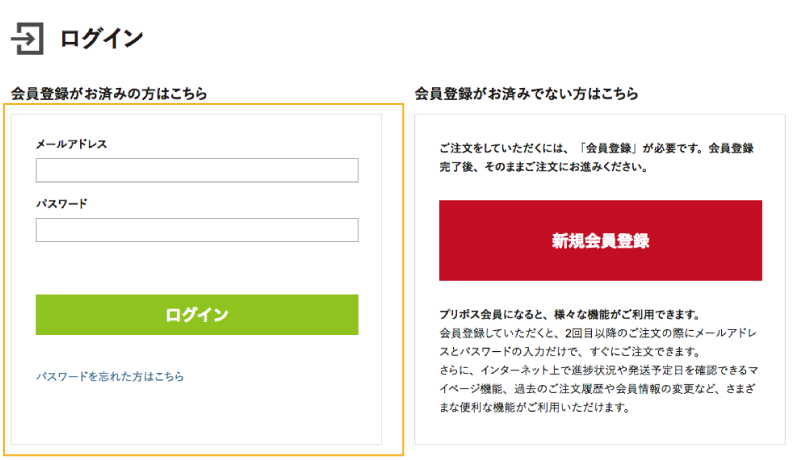Click the ログイン page heading text

pyautogui.click(x=102, y=39)
